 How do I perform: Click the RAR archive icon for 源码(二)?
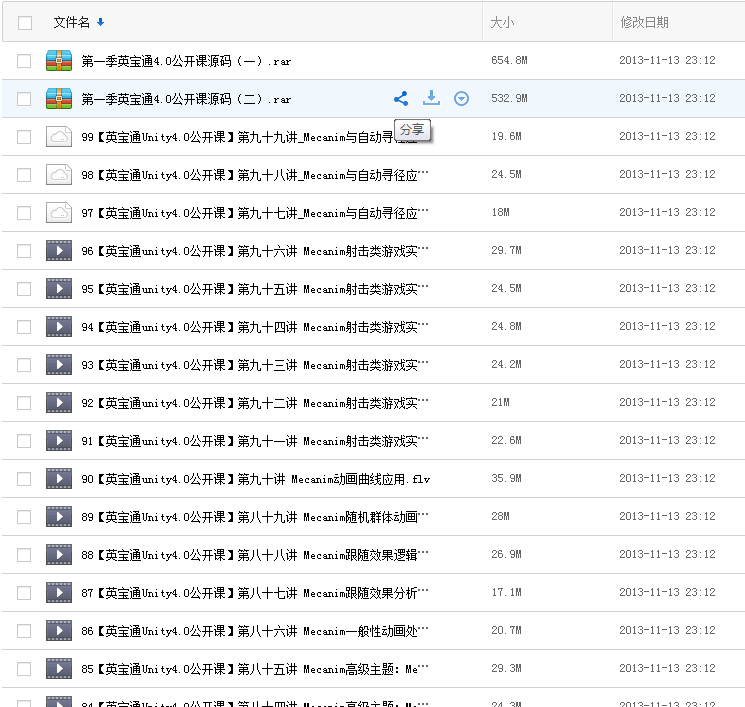click(x=59, y=99)
